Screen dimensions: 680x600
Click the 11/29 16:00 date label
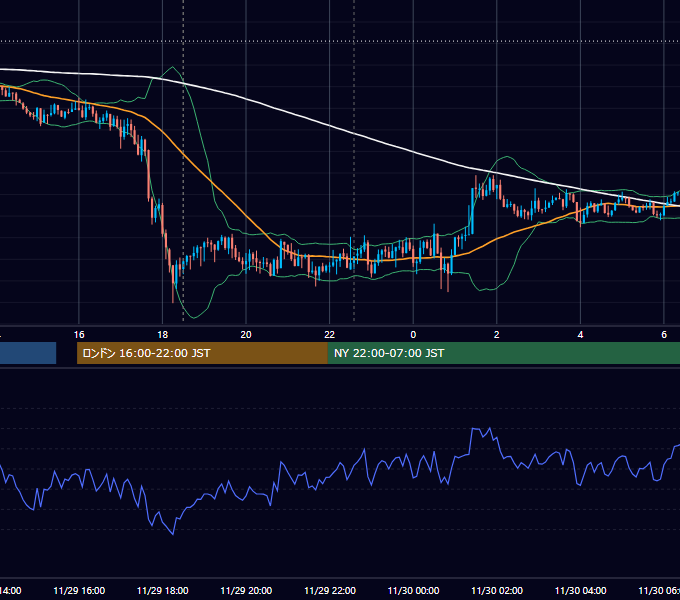[79, 590]
